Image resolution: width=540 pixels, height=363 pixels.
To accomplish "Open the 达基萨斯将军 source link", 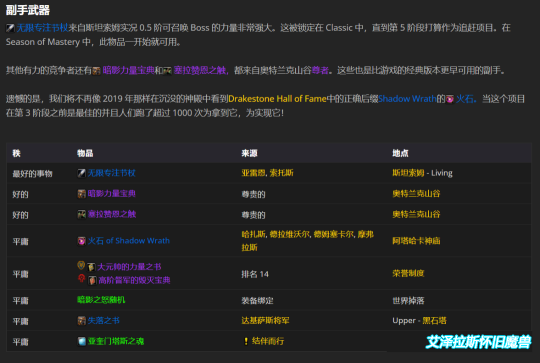I will [x=265, y=321].
